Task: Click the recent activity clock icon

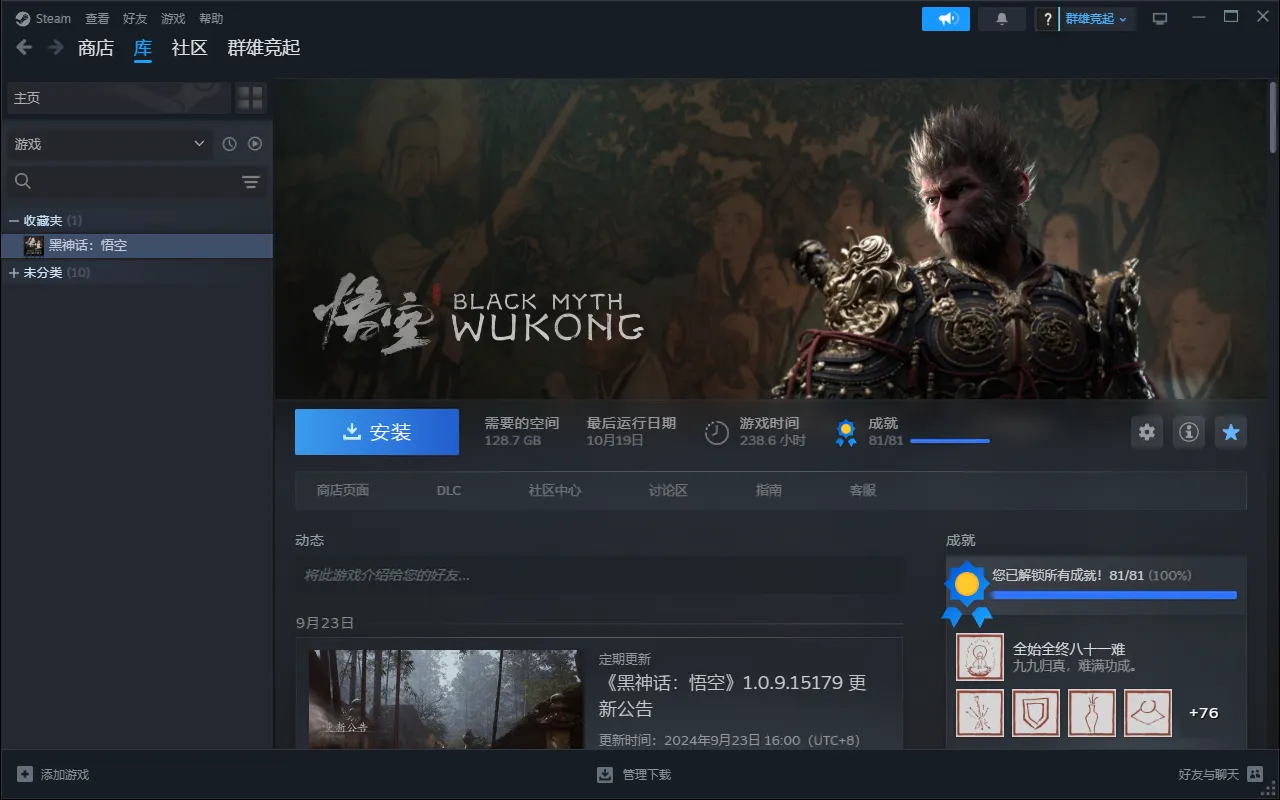Action: 229,144
